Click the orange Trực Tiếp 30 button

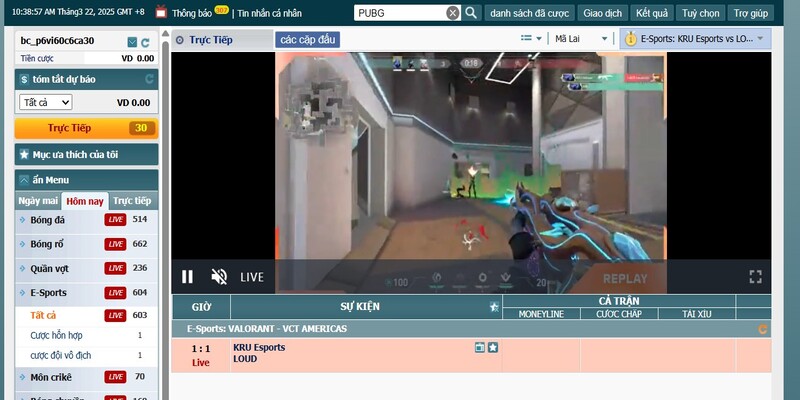point(86,129)
